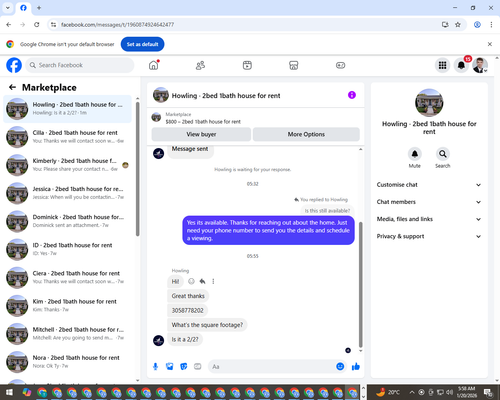Open the taskbar clock showing 5:58 AM
Screen dimensions: 500x400
tap(466, 392)
